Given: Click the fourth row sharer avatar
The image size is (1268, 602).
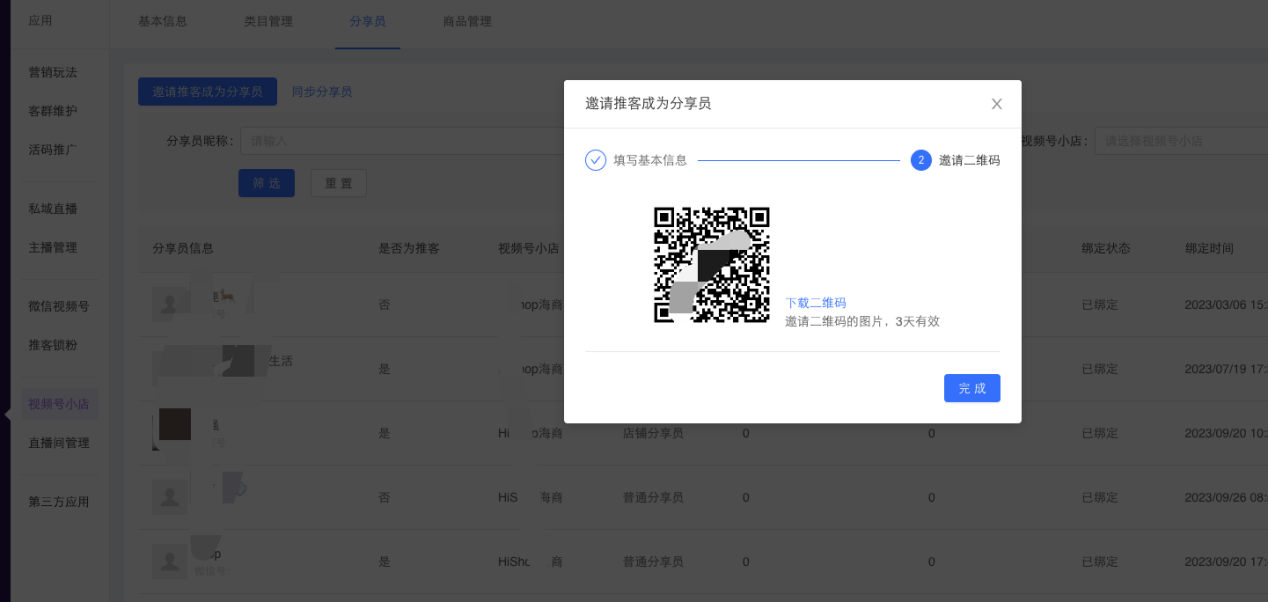Looking at the screenshot, I should coord(170,497).
